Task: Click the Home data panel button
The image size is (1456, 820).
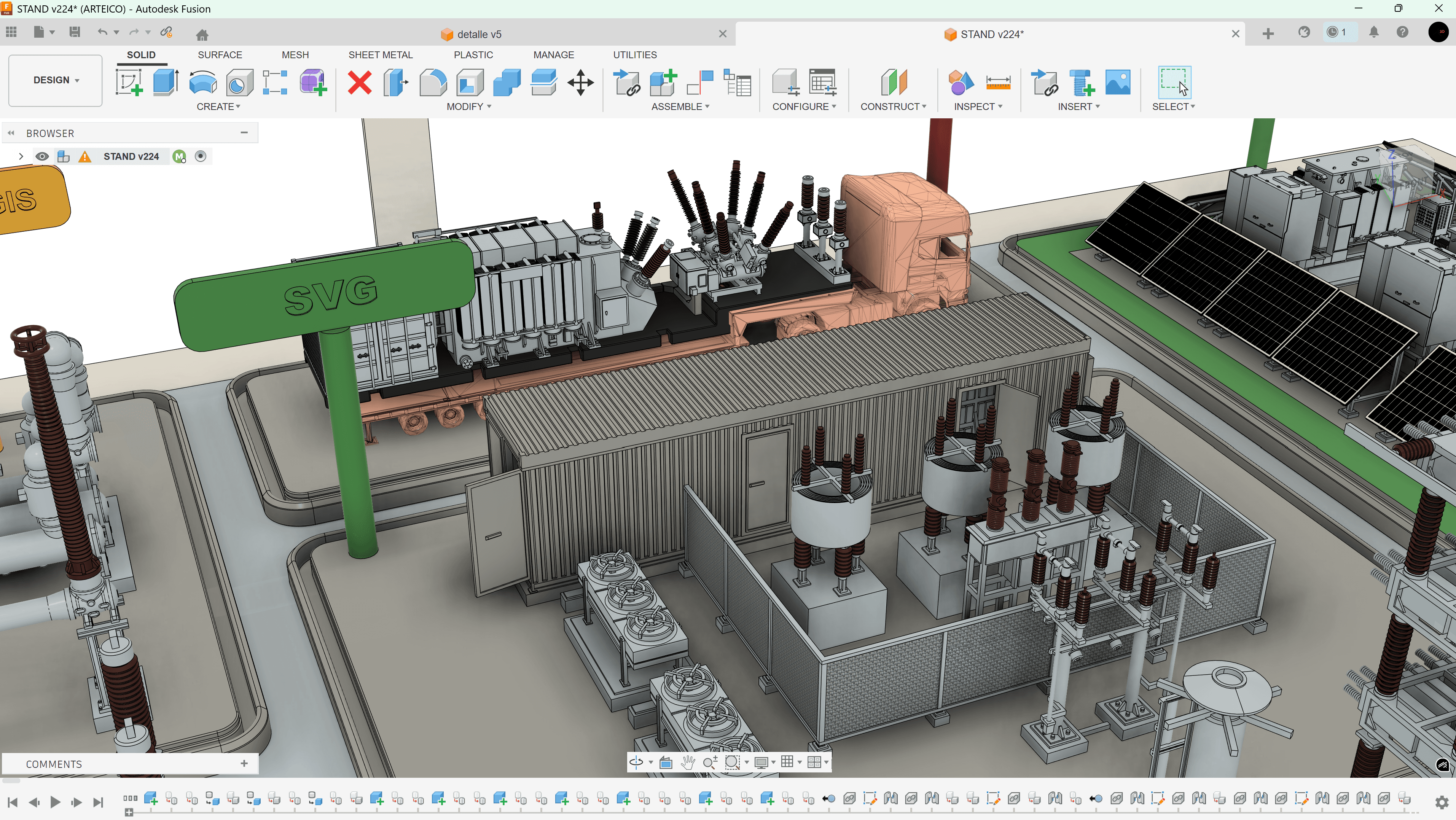Action: pos(202,35)
